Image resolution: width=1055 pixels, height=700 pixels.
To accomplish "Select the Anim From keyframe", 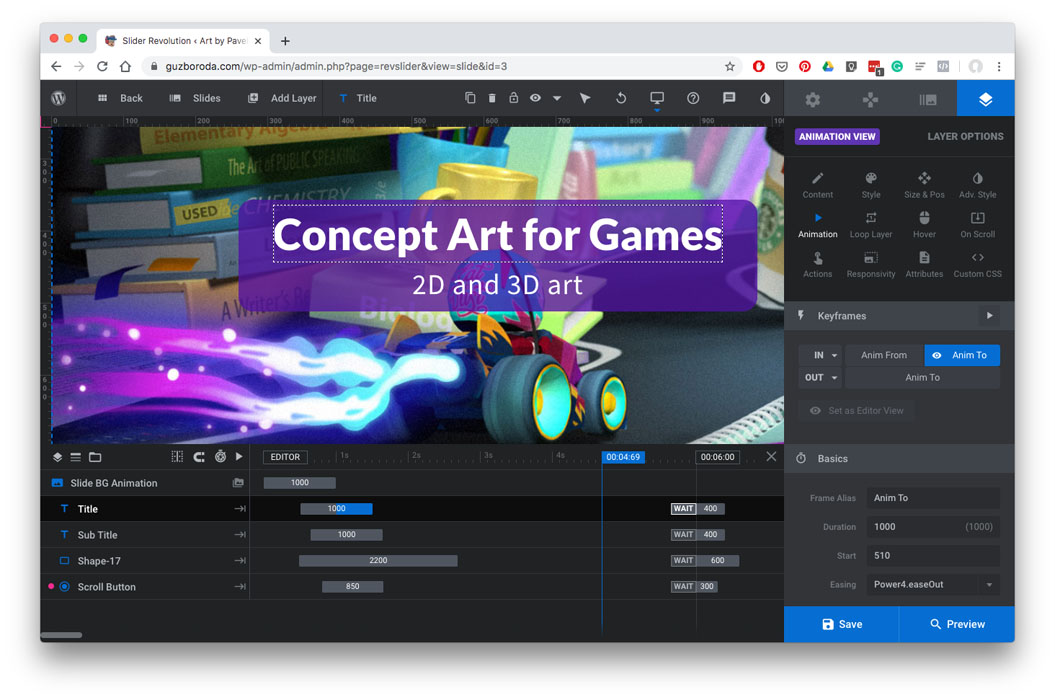I will (883, 355).
